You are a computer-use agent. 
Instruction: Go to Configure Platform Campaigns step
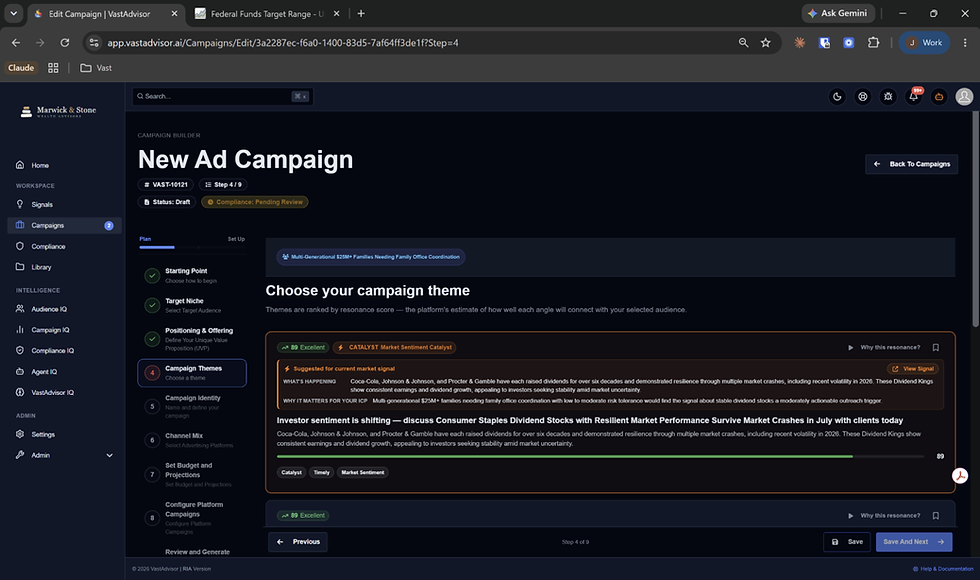click(192, 518)
